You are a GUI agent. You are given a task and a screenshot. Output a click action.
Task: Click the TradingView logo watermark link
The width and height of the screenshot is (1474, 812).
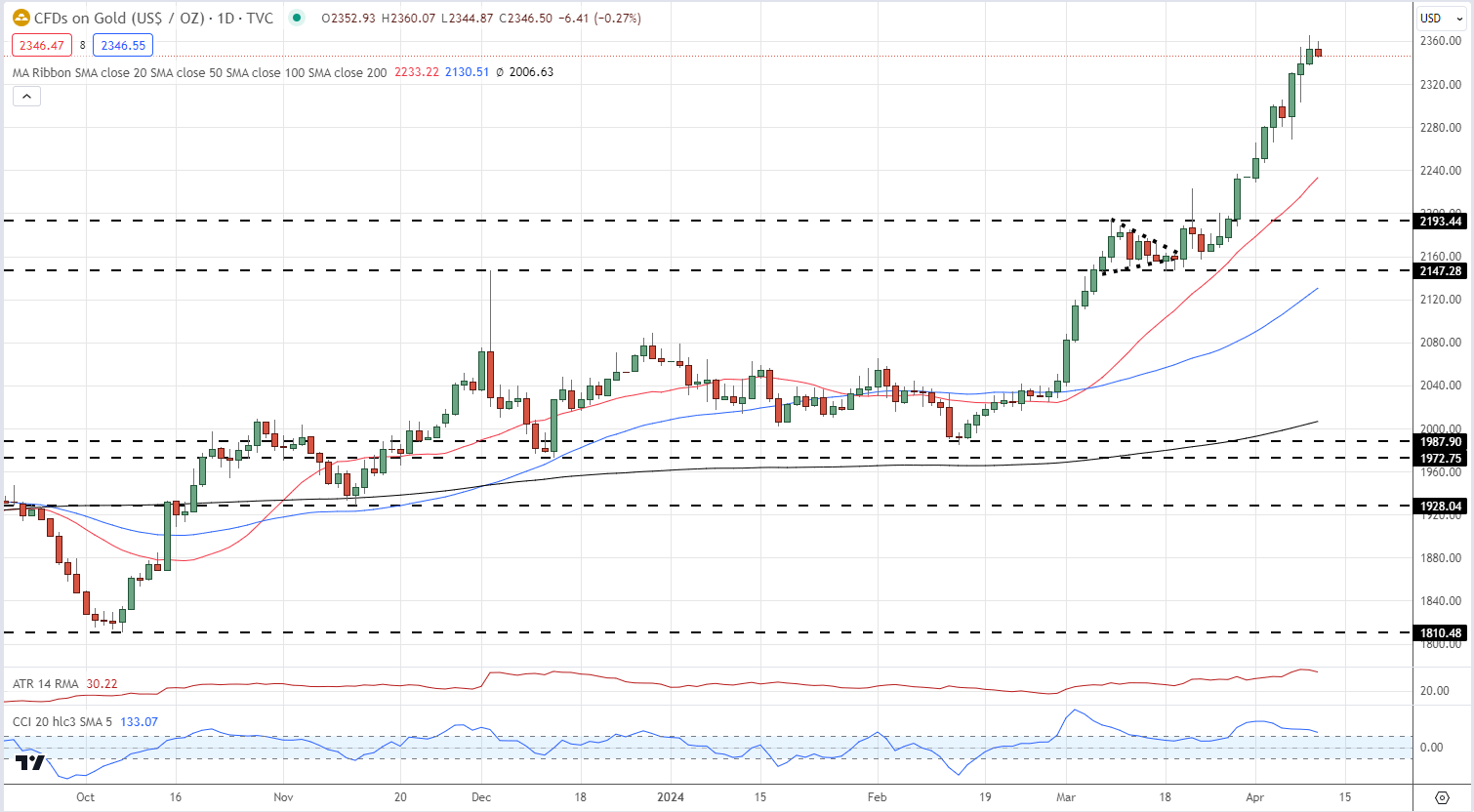point(30,762)
